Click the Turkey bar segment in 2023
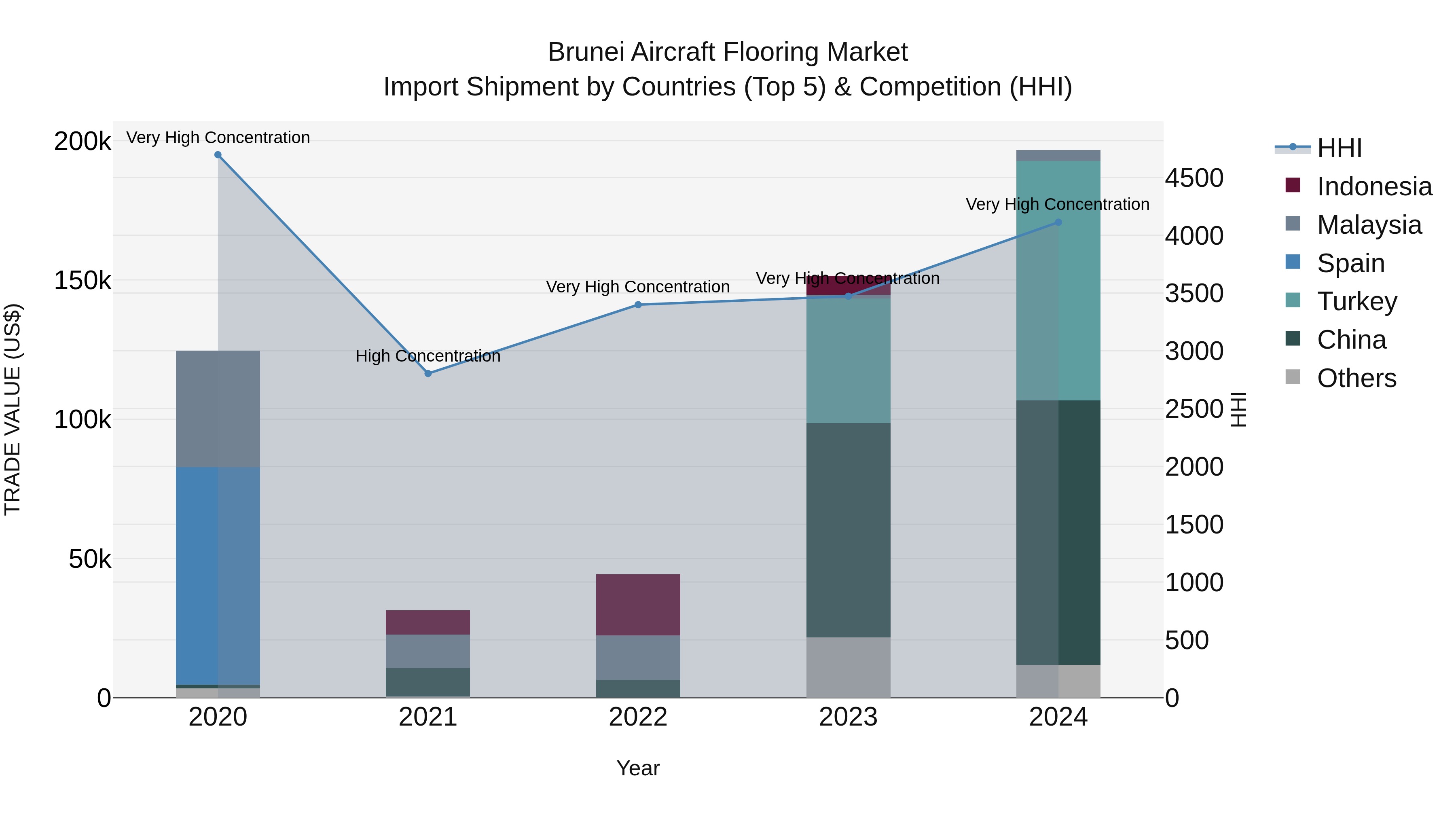Viewport: 1456px width, 819px height. 849,361
